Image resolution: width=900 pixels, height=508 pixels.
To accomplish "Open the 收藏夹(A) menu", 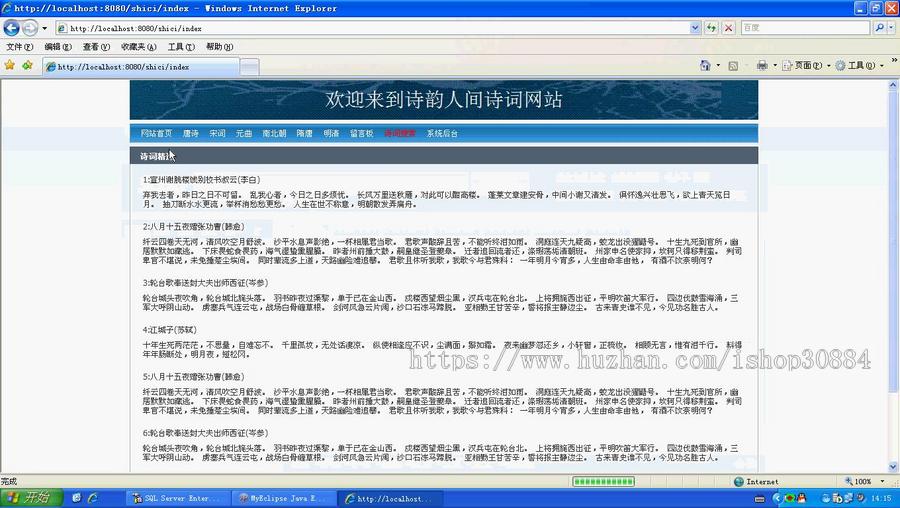I will pos(138,47).
